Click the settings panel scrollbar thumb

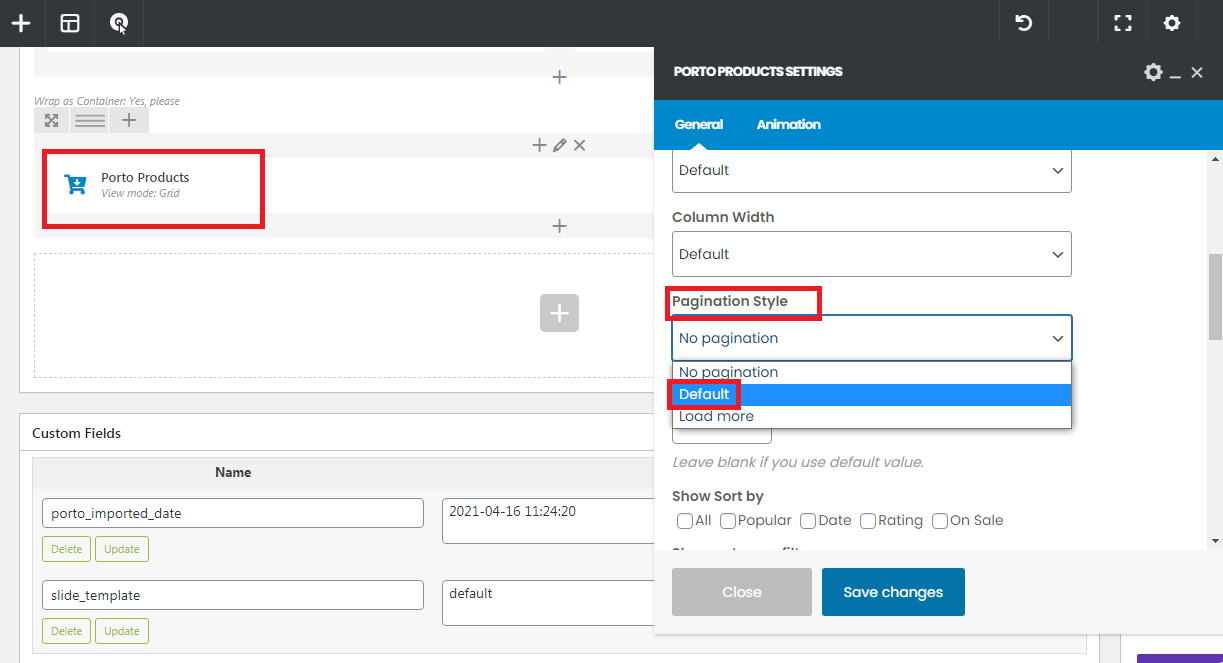click(x=1215, y=297)
